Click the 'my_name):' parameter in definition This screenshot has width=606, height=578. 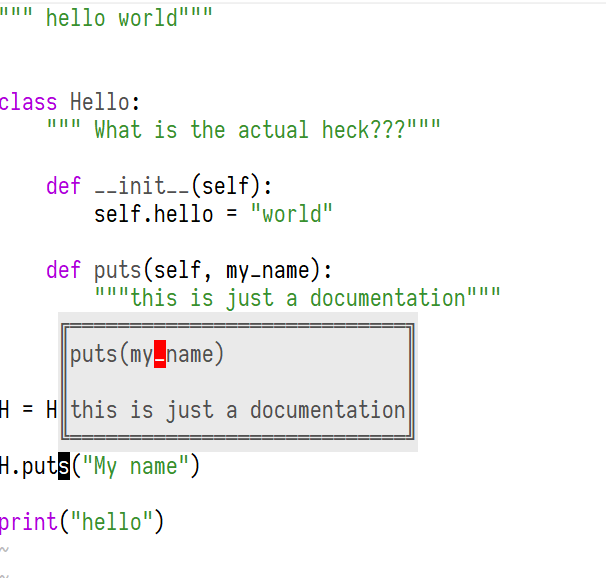279,270
